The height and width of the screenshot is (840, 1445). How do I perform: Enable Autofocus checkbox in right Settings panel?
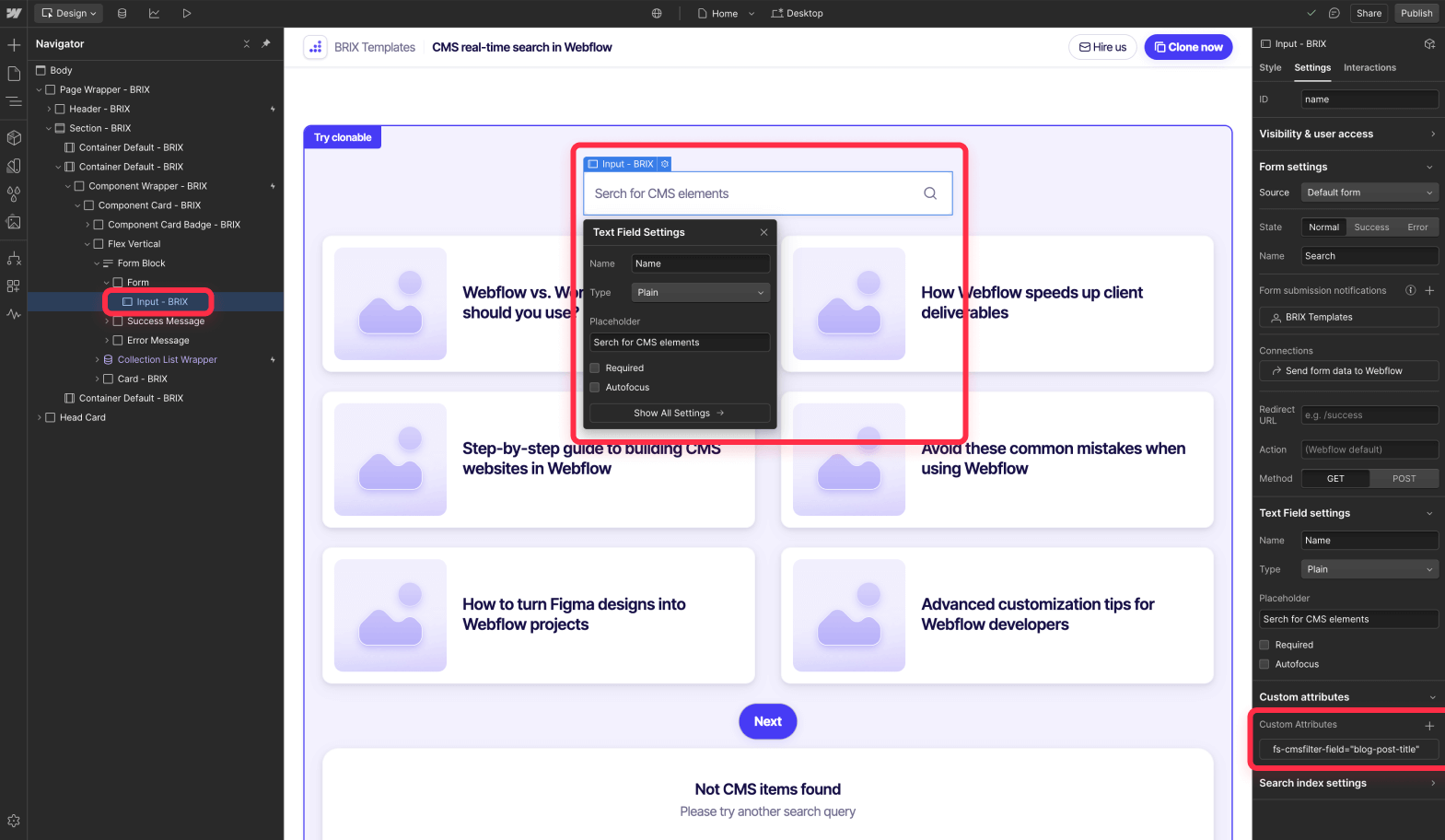tap(1264, 664)
